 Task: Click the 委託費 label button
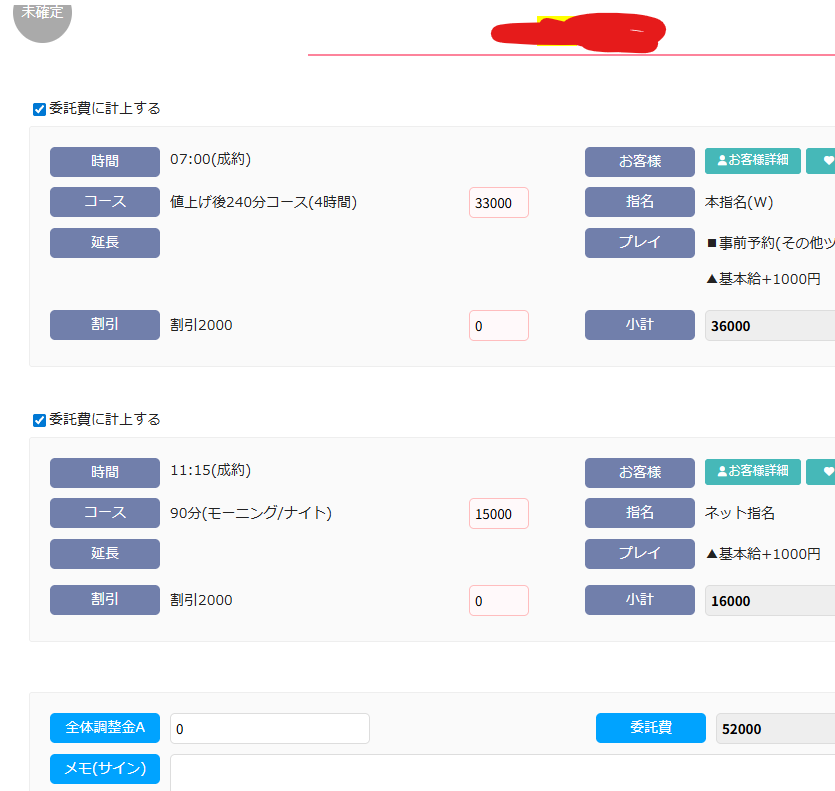pos(650,728)
